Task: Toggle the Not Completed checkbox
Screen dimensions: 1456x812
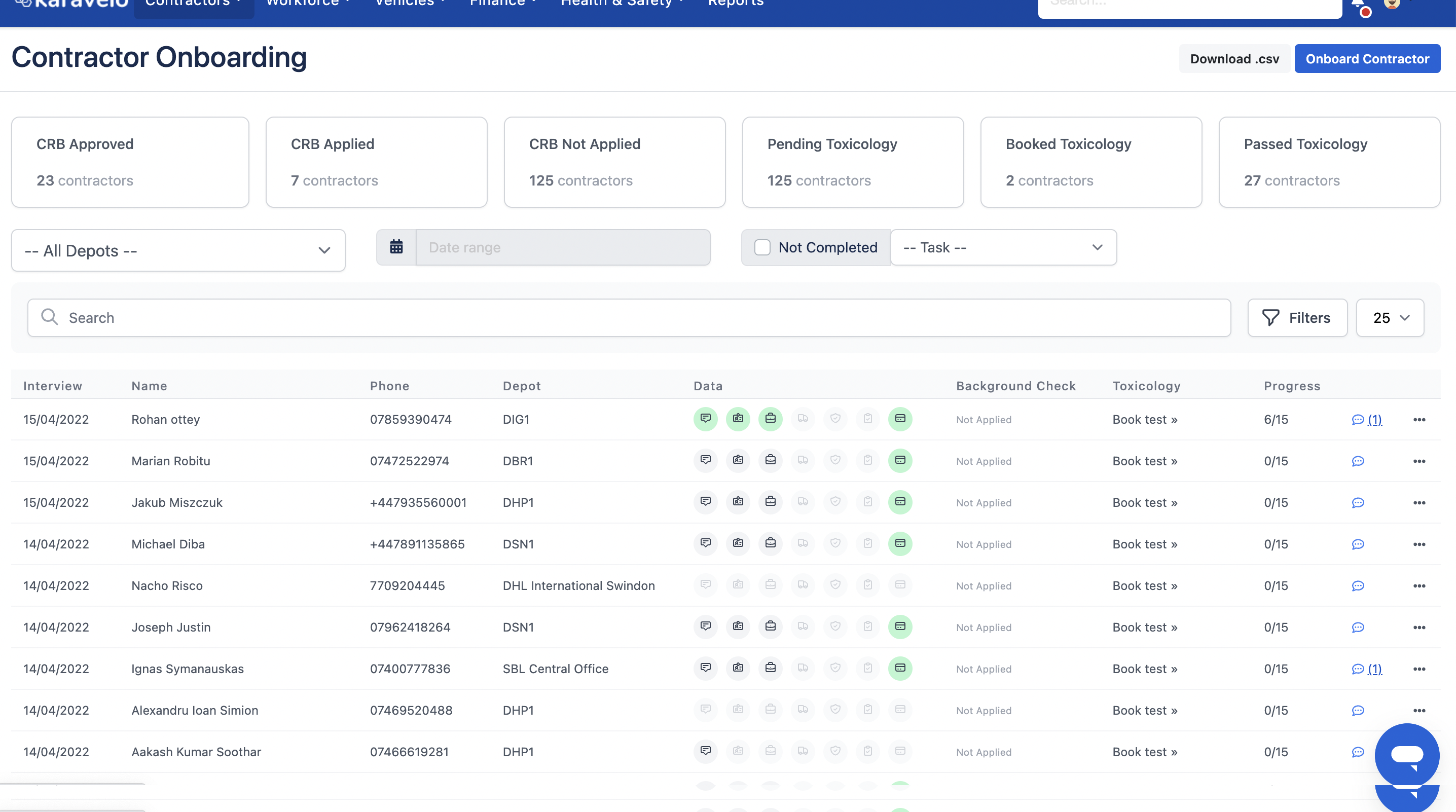Action: (x=762, y=247)
